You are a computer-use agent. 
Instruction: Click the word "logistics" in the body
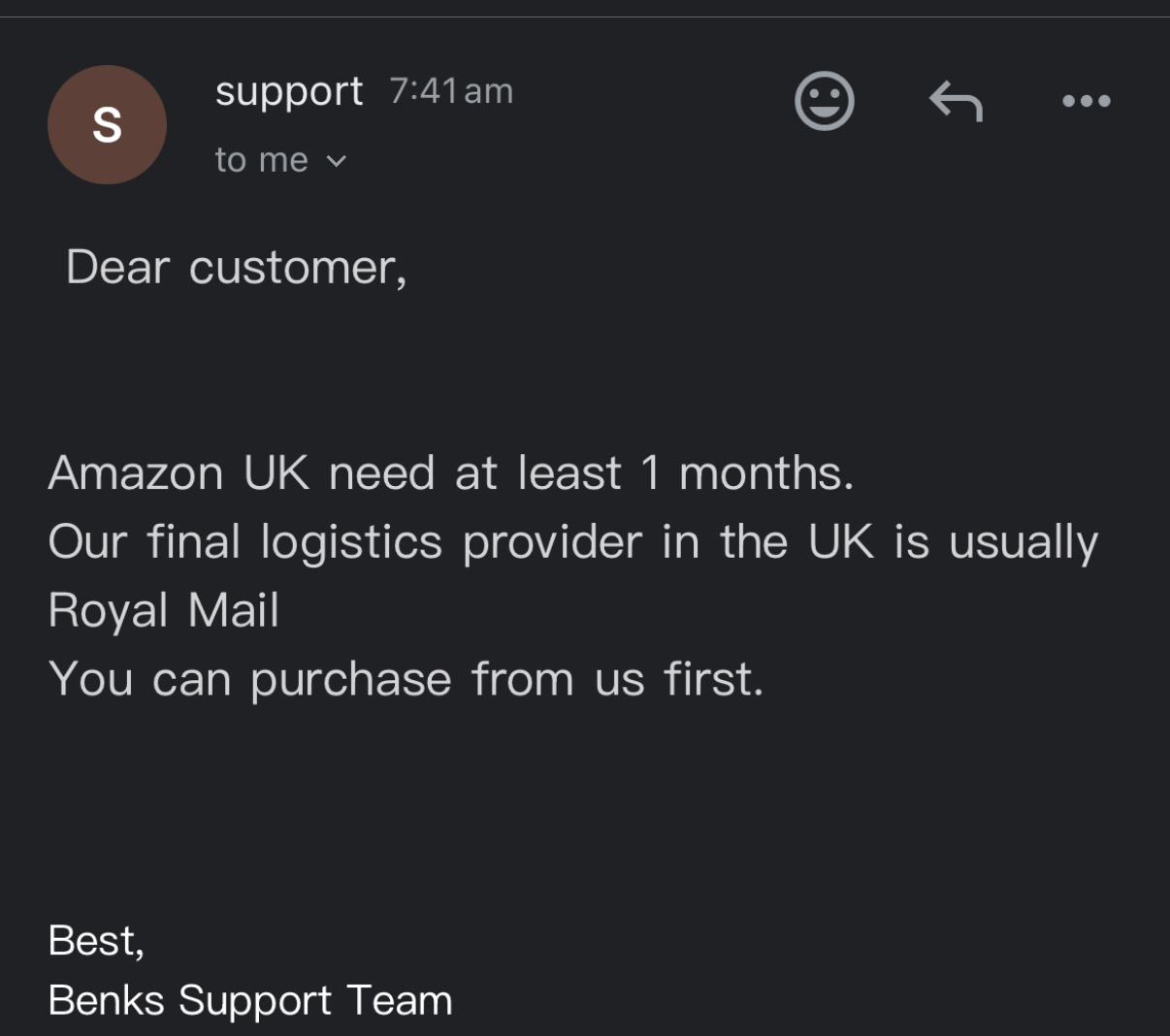[x=351, y=542]
